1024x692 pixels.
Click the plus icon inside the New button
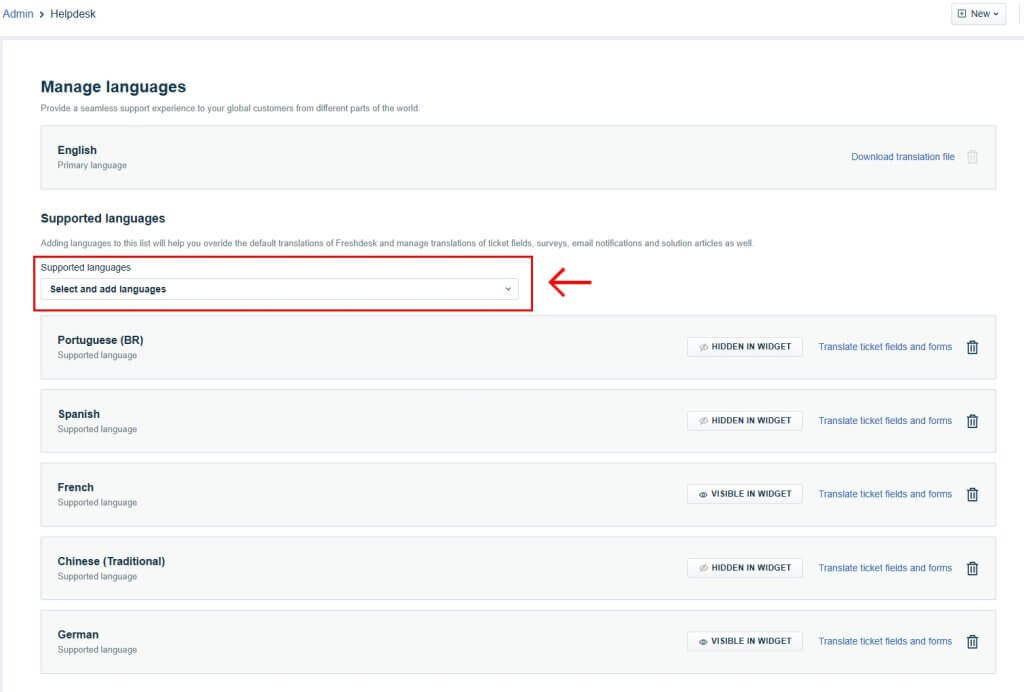click(x=961, y=13)
